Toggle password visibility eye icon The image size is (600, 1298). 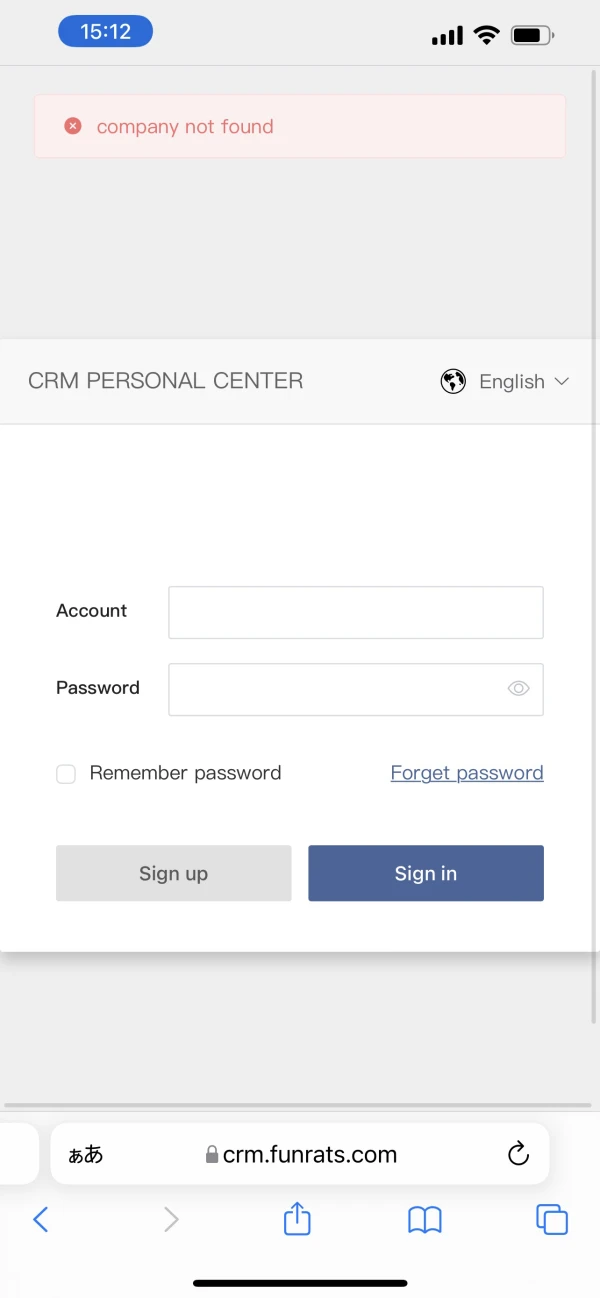coord(518,688)
